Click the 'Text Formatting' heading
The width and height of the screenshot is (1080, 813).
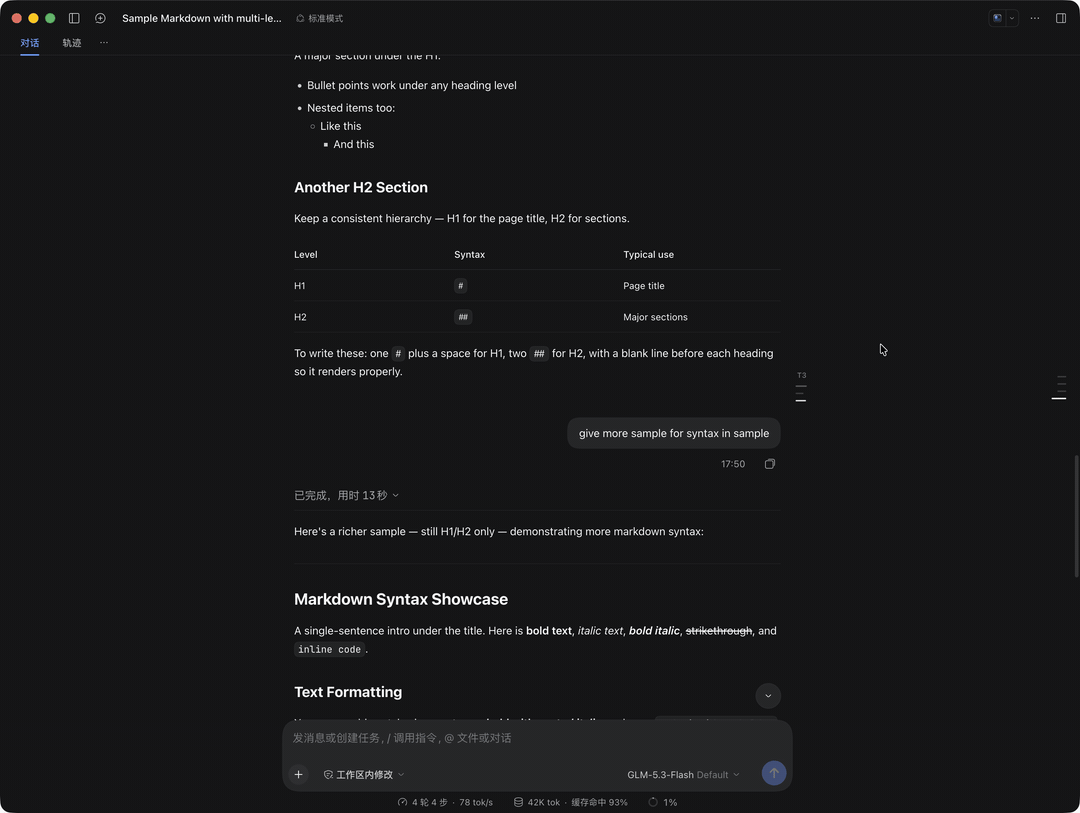click(x=348, y=692)
